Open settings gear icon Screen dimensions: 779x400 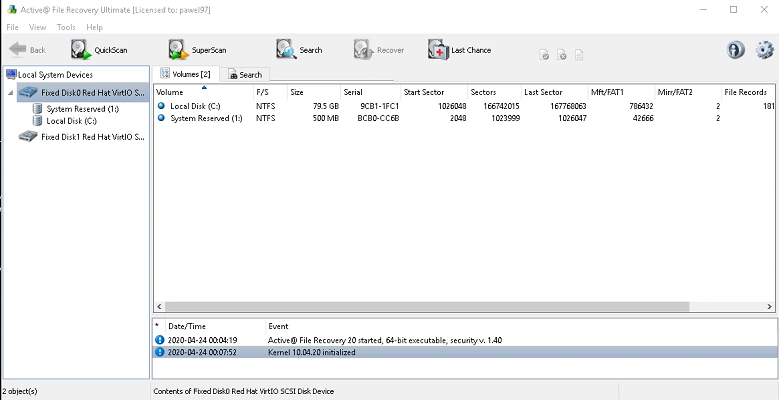click(x=765, y=50)
